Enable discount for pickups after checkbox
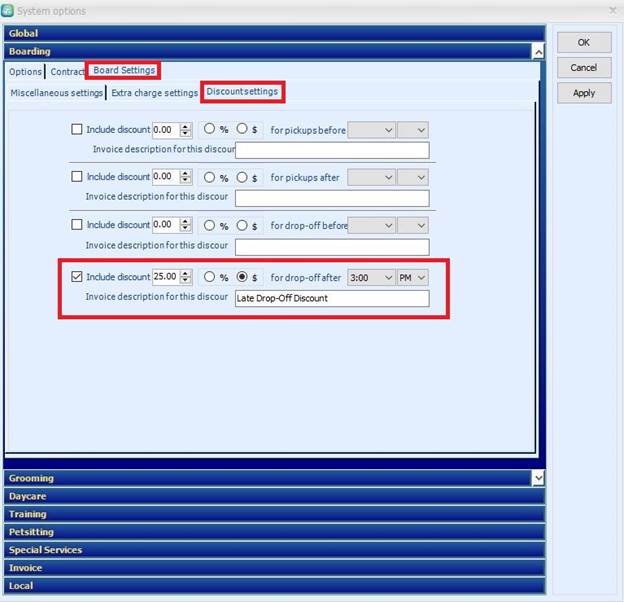 [76, 176]
